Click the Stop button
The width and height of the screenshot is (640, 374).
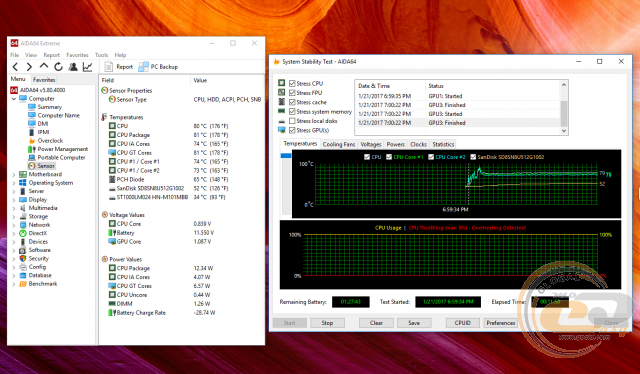327,323
